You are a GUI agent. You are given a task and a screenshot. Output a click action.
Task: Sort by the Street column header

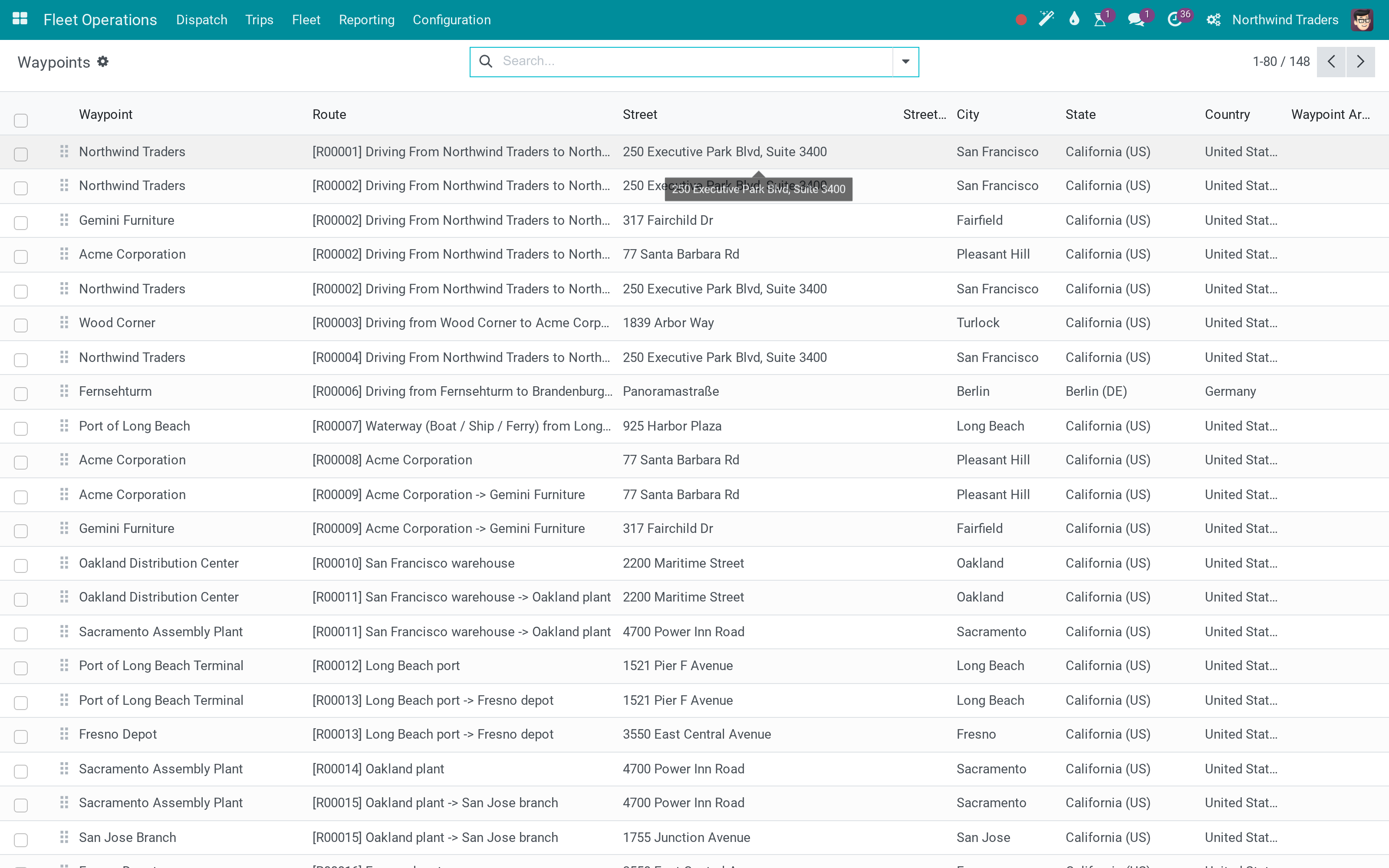pos(640,114)
